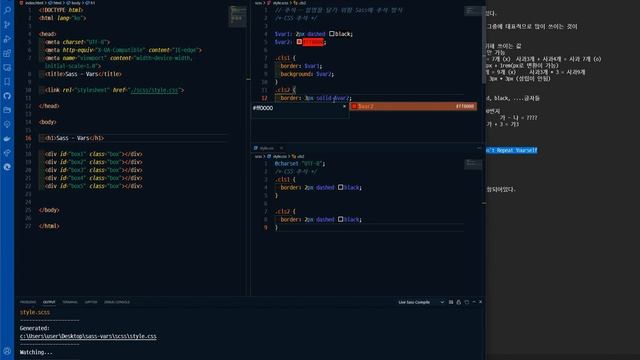Select the $var2 autocomplete suggestion
The image size is (640, 360).
(413, 107)
